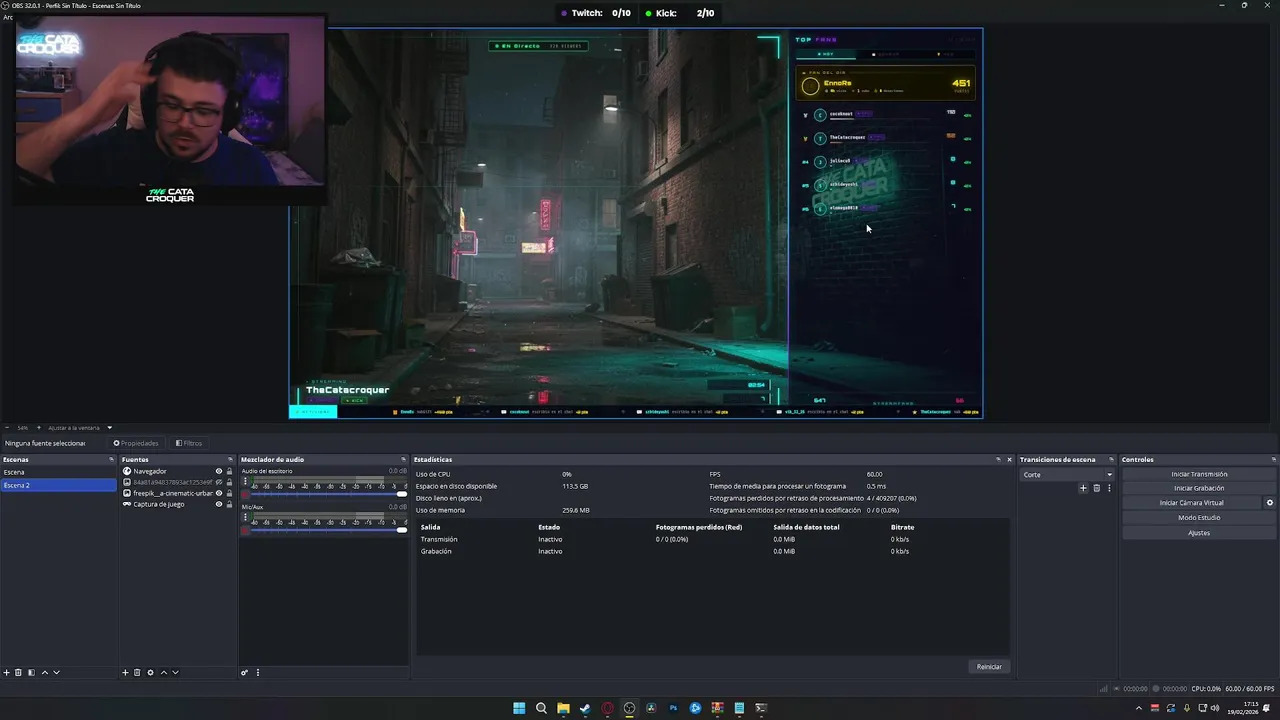Click Iniciar Transmisión button

click(x=1199, y=474)
